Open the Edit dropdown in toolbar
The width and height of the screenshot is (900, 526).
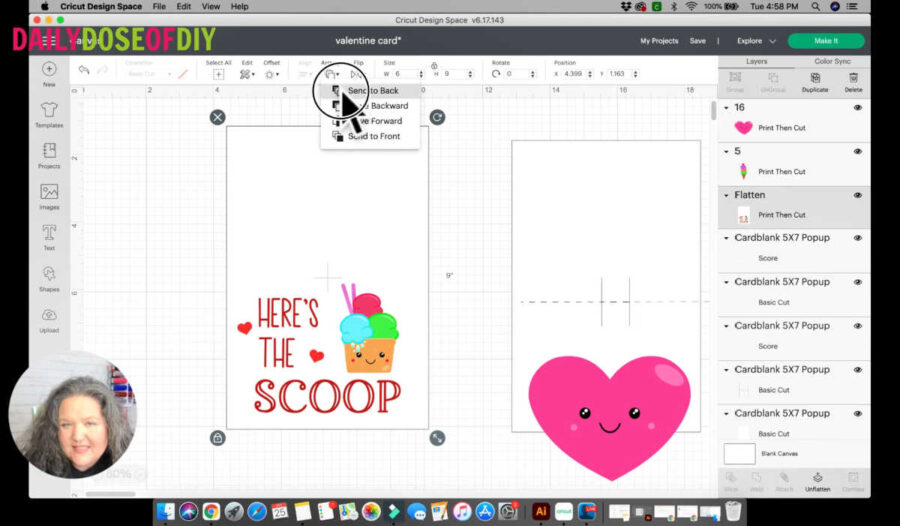tap(247, 74)
